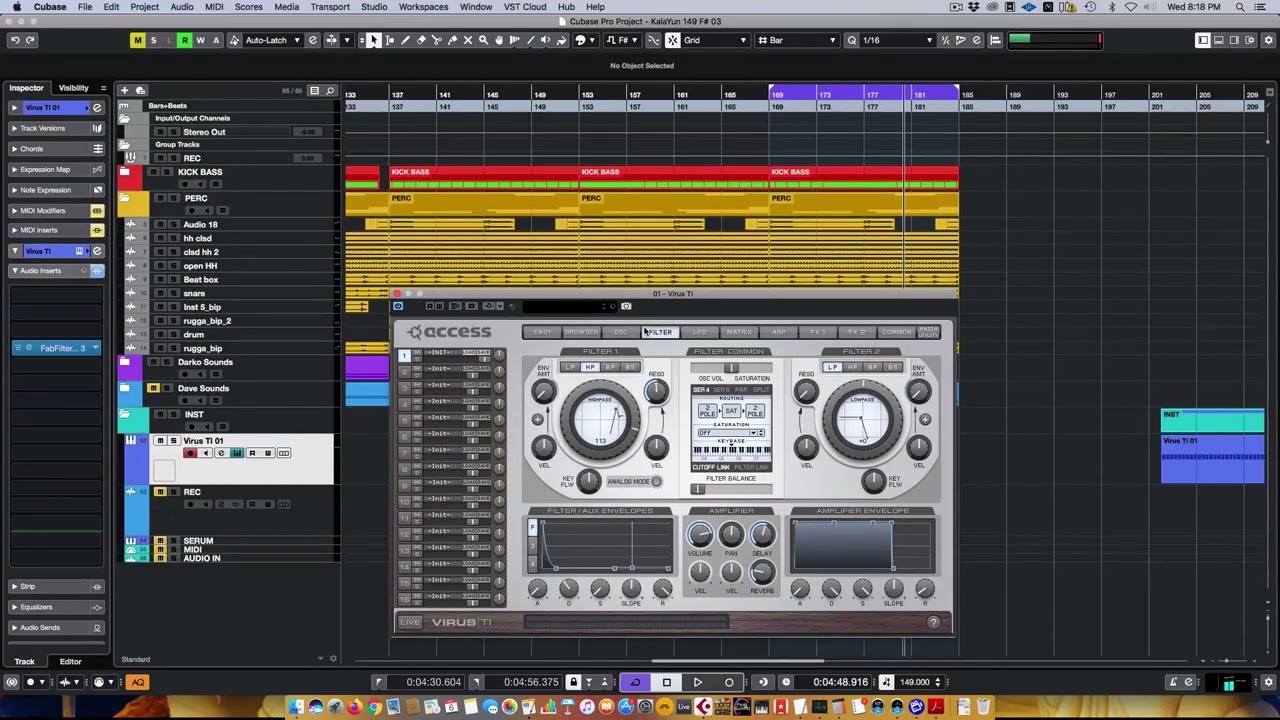The width and height of the screenshot is (1280, 720).
Task: Click the Play transport button
Action: click(x=698, y=682)
